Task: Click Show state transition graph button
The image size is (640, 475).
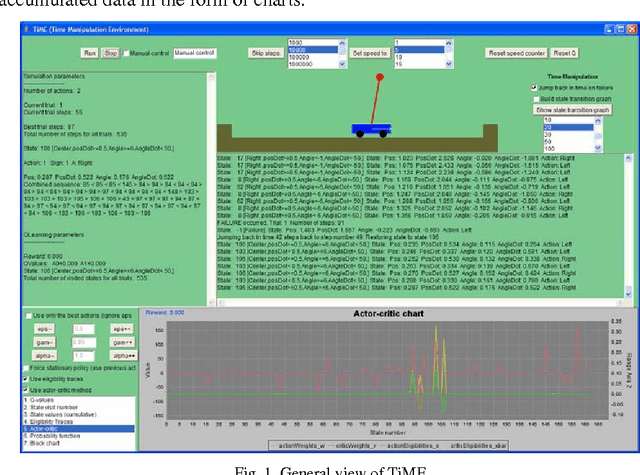Action: click(x=572, y=108)
